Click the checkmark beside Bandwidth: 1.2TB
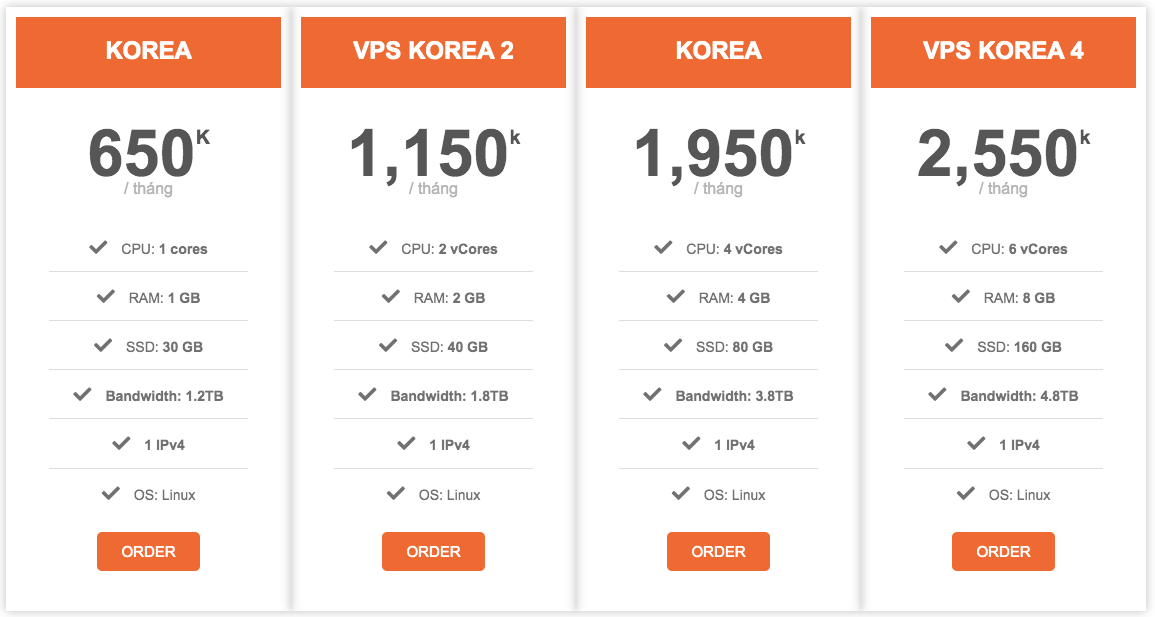The height and width of the screenshot is (617, 1155). pyautogui.click(x=82, y=395)
